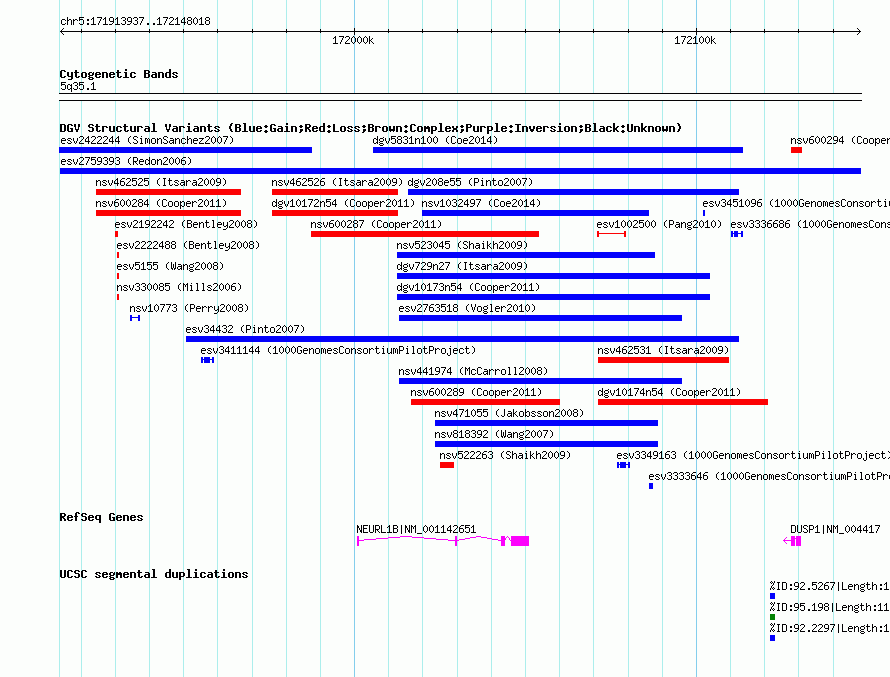Click the nsv522263 (Shaikh2009) red block
This screenshot has height=677, width=890.
447,465
